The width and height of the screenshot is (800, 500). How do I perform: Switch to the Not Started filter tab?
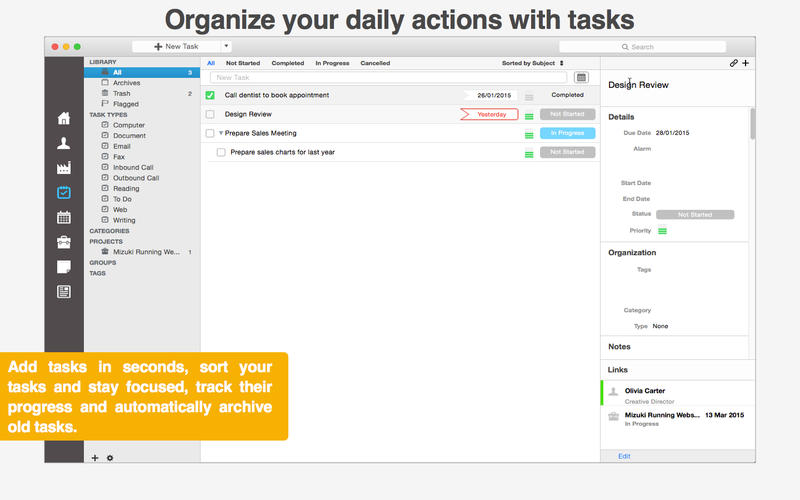pyautogui.click(x=243, y=63)
